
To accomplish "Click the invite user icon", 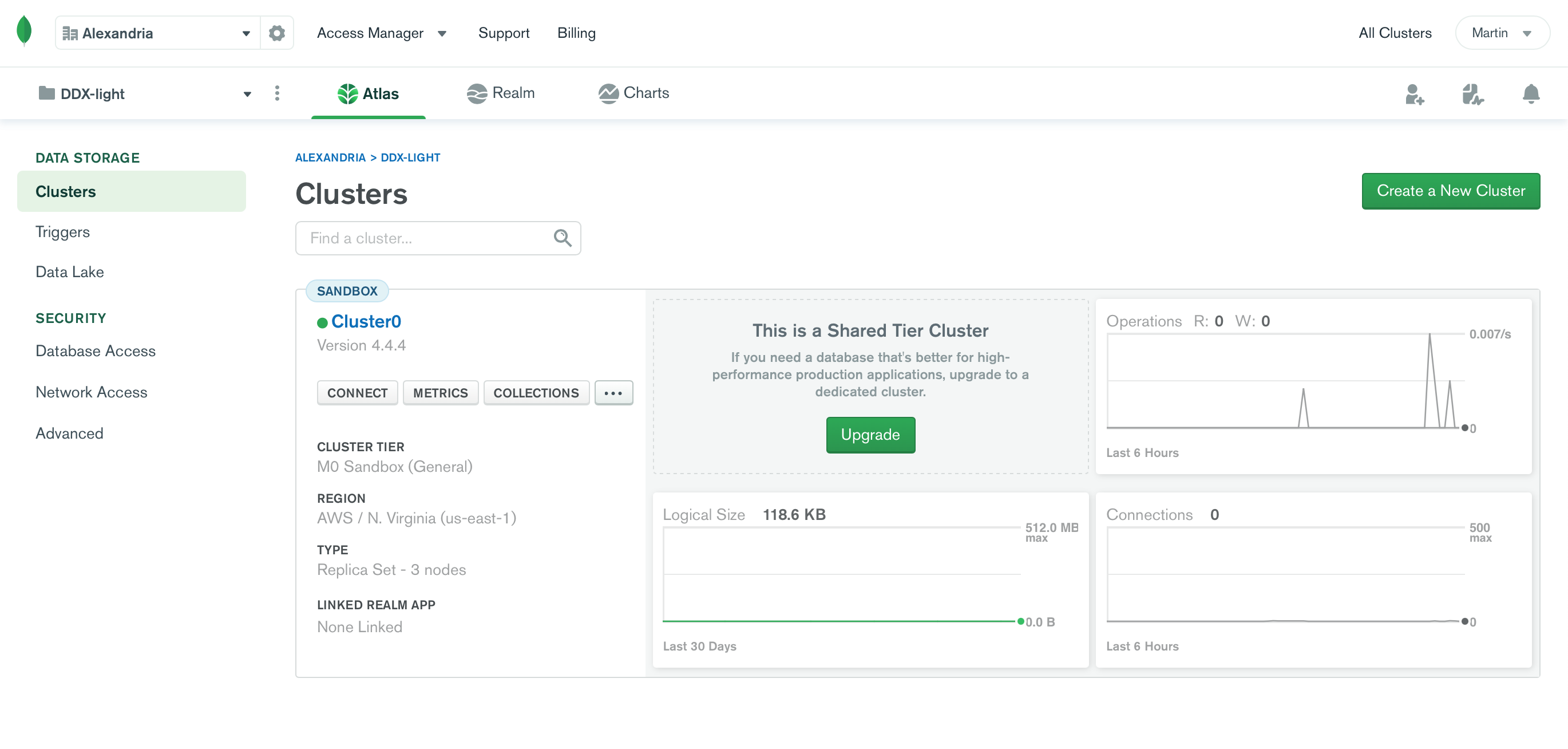I will [x=1413, y=94].
